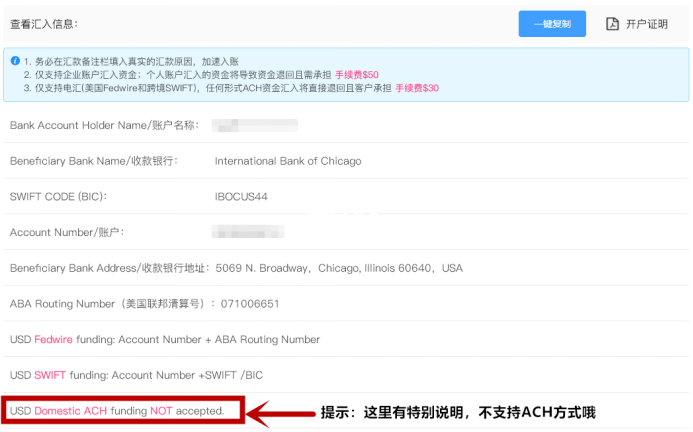Open the 开户证明 account certificate link
The image size is (693, 432).
click(646, 24)
